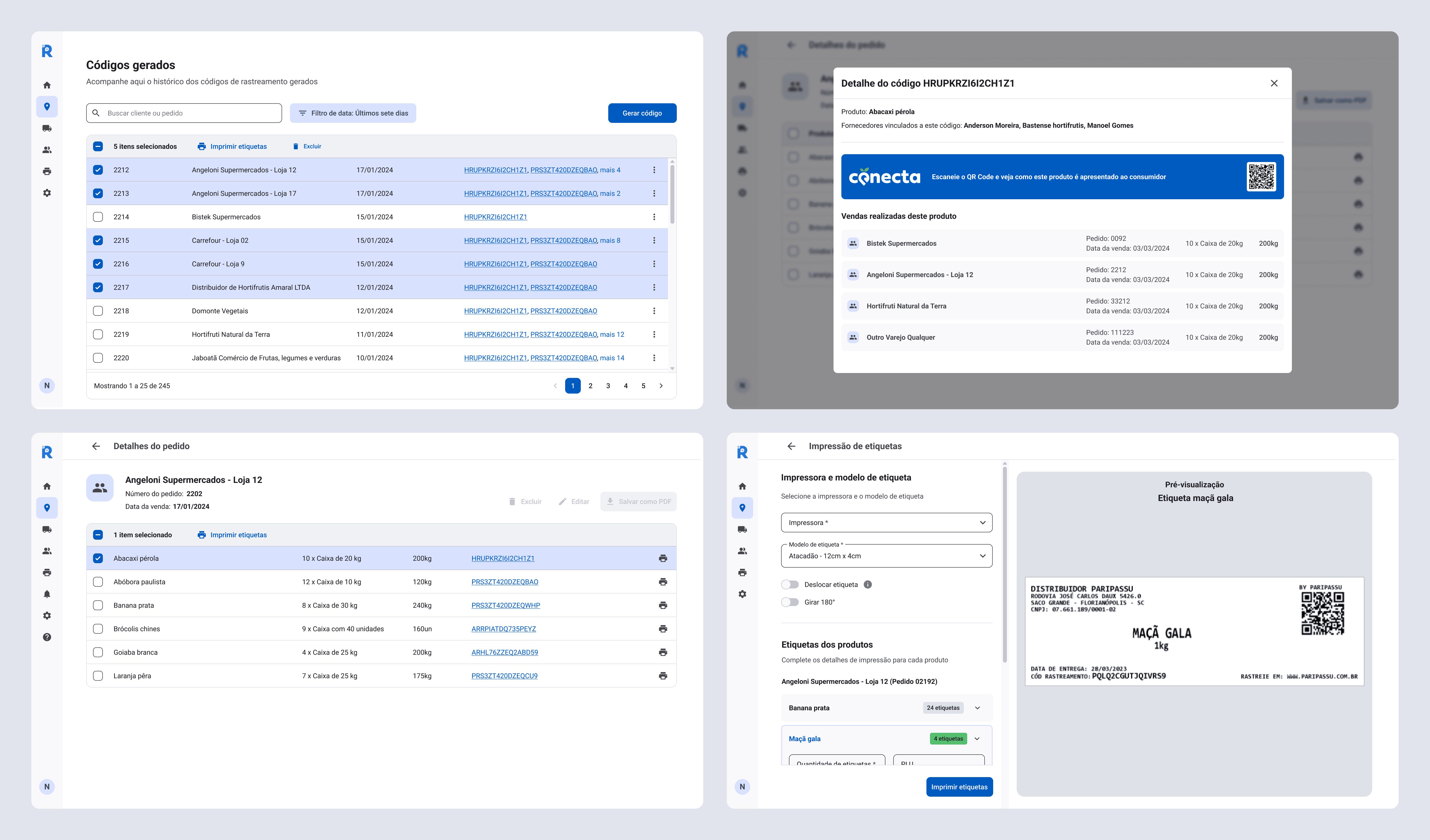Open the PRS3ZT420DZEQWHP code link for Banana prata

(506, 605)
